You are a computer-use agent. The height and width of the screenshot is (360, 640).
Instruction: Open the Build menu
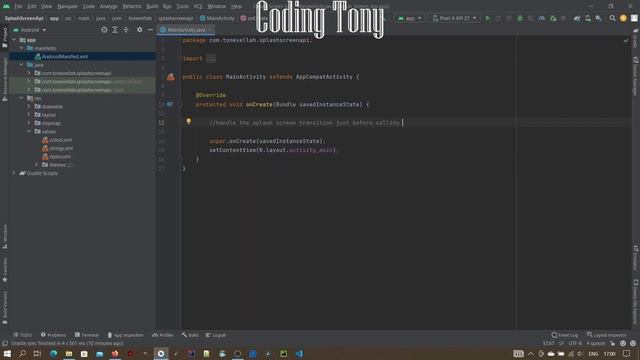coord(152,7)
